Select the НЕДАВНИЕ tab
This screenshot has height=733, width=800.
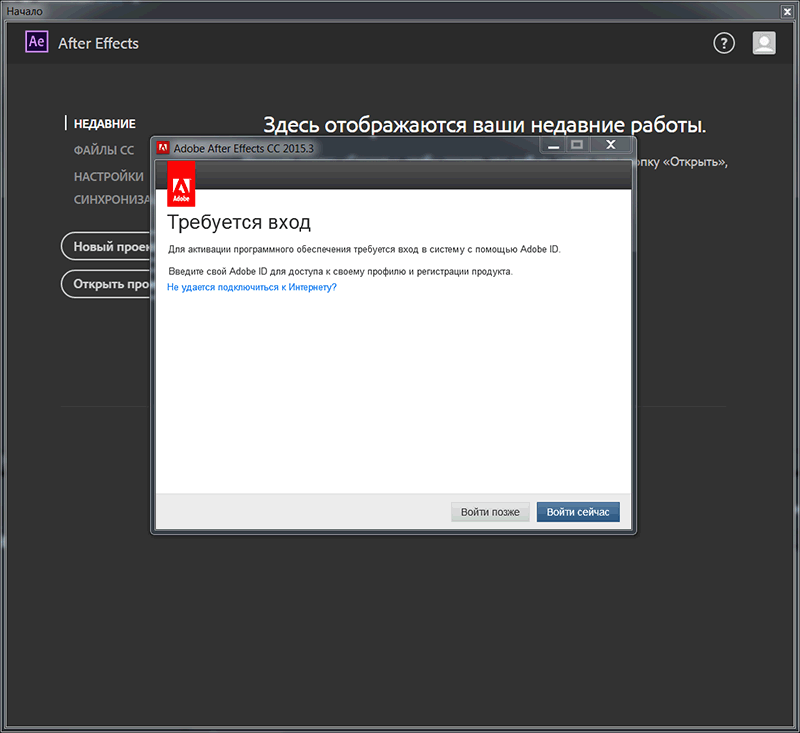(105, 123)
